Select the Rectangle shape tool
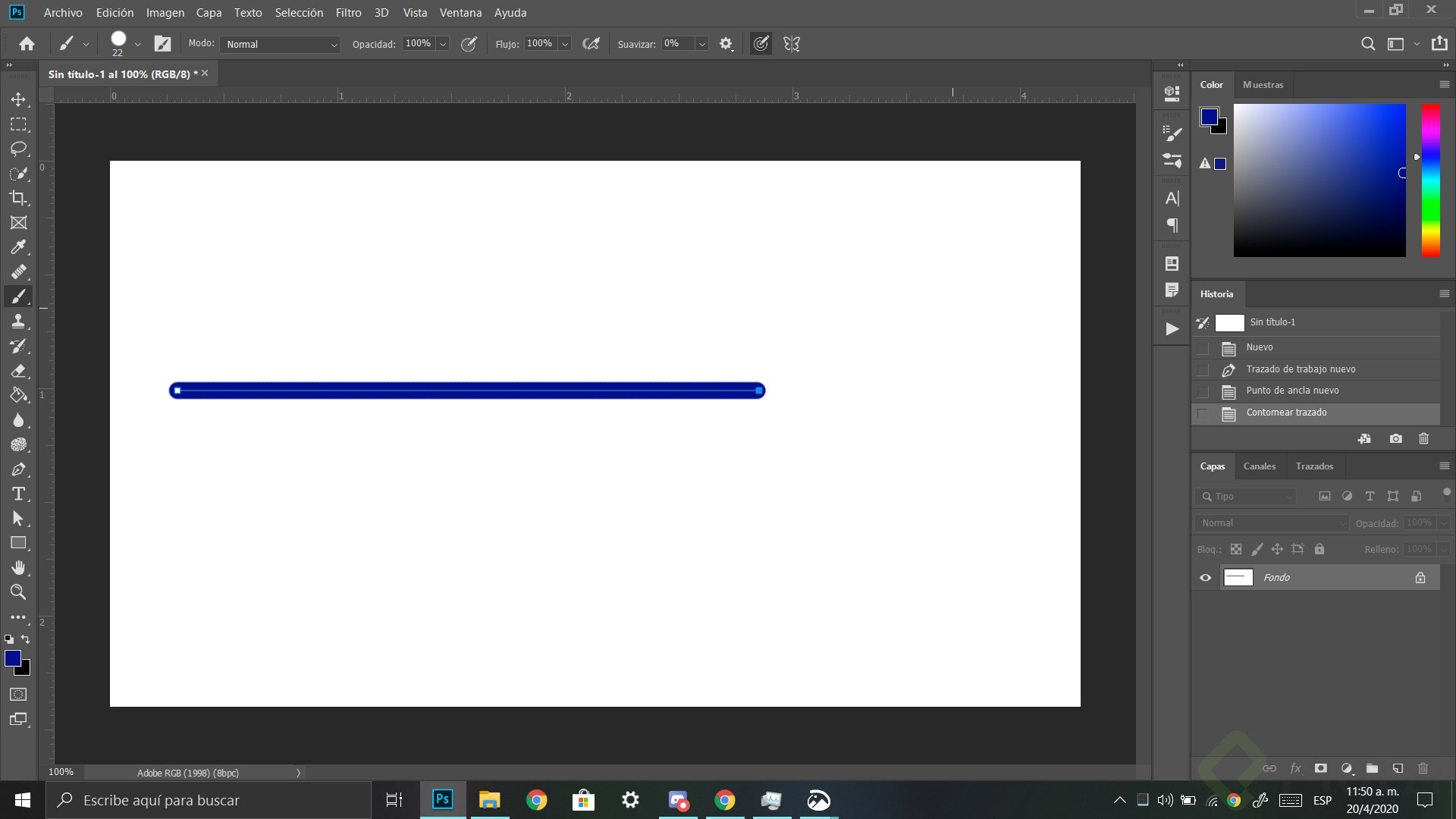1456x819 pixels. pyautogui.click(x=18, y=543)
